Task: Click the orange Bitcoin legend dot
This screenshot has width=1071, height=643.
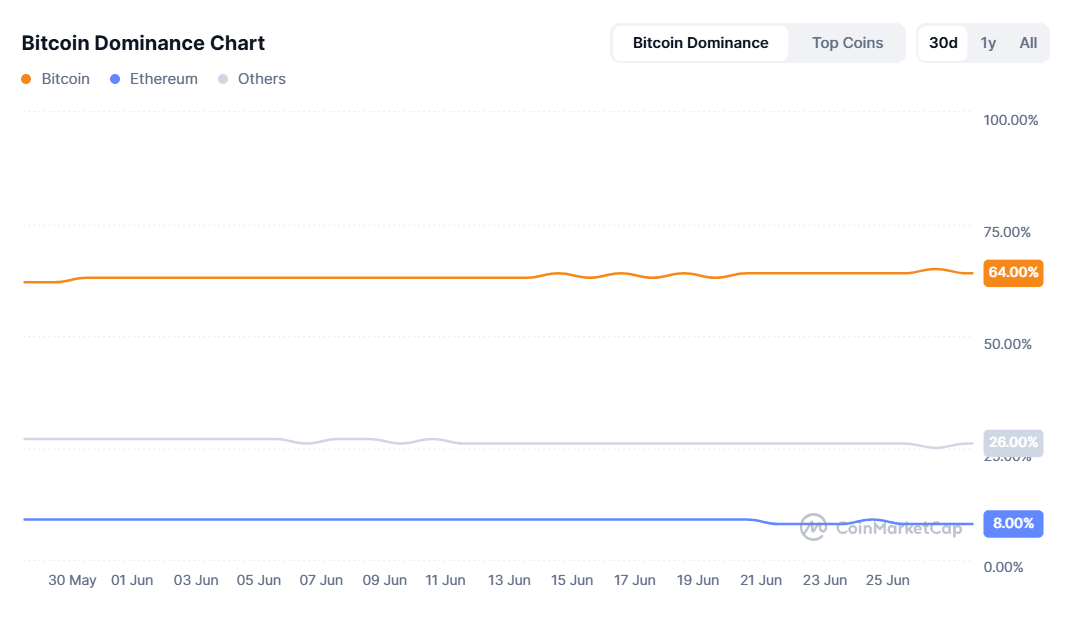Action: pyautogui.click(x=26, y=78)
